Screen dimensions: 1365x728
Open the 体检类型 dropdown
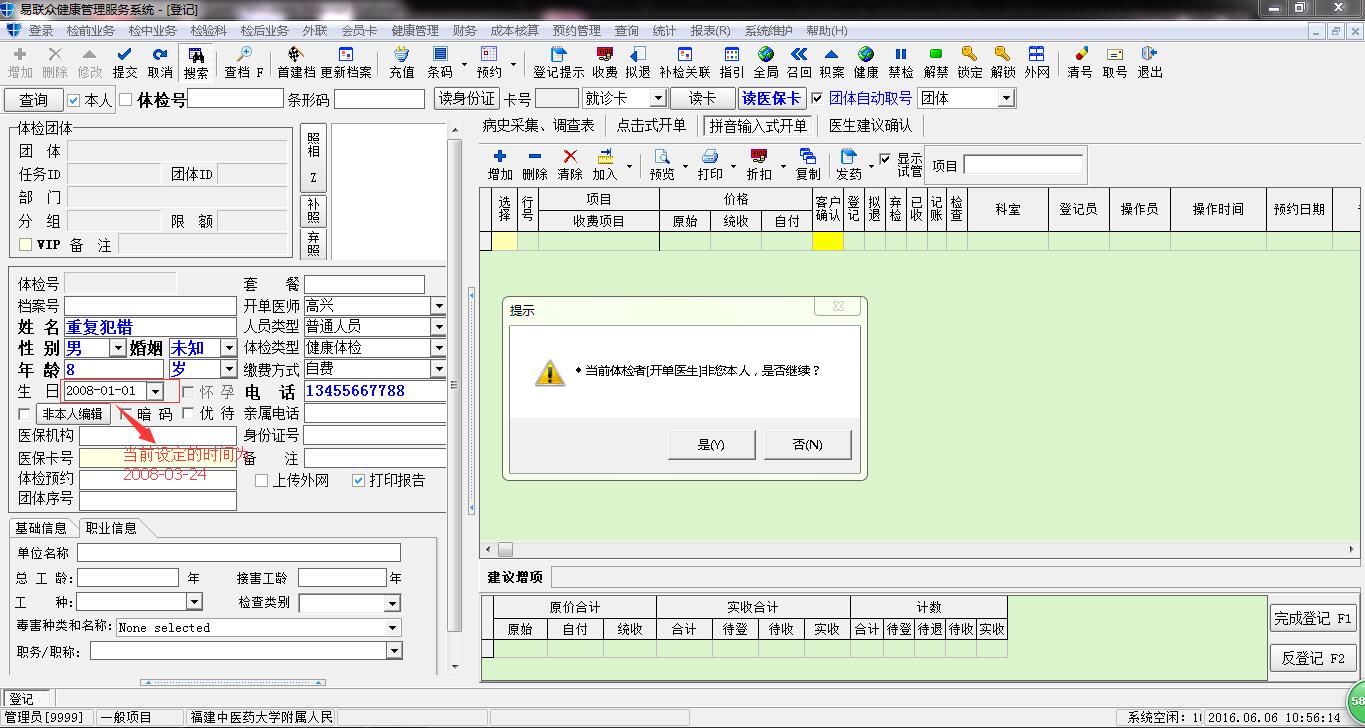click(x=438, y=348)
